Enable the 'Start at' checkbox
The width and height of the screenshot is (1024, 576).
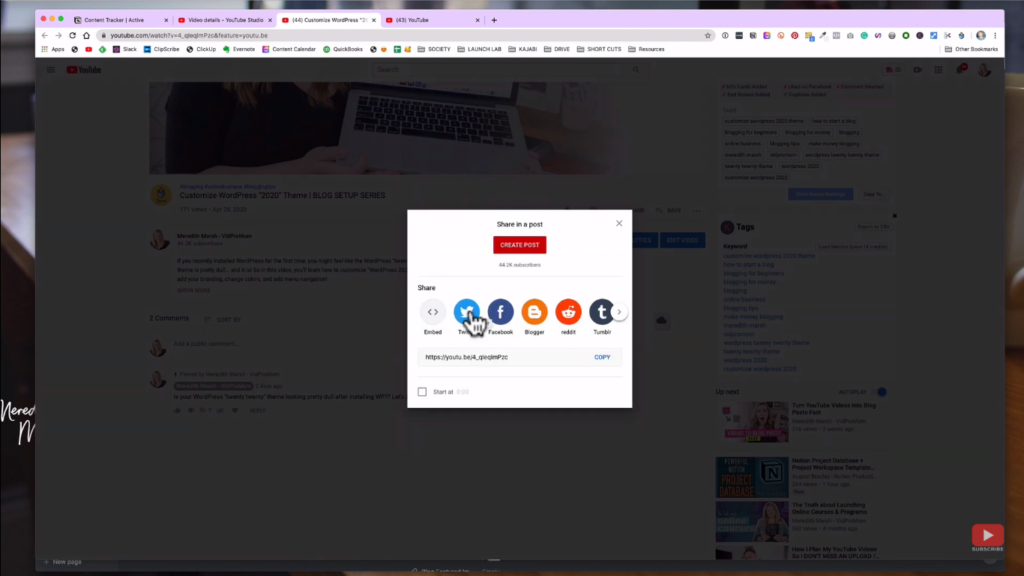click(x=423, y=392)
